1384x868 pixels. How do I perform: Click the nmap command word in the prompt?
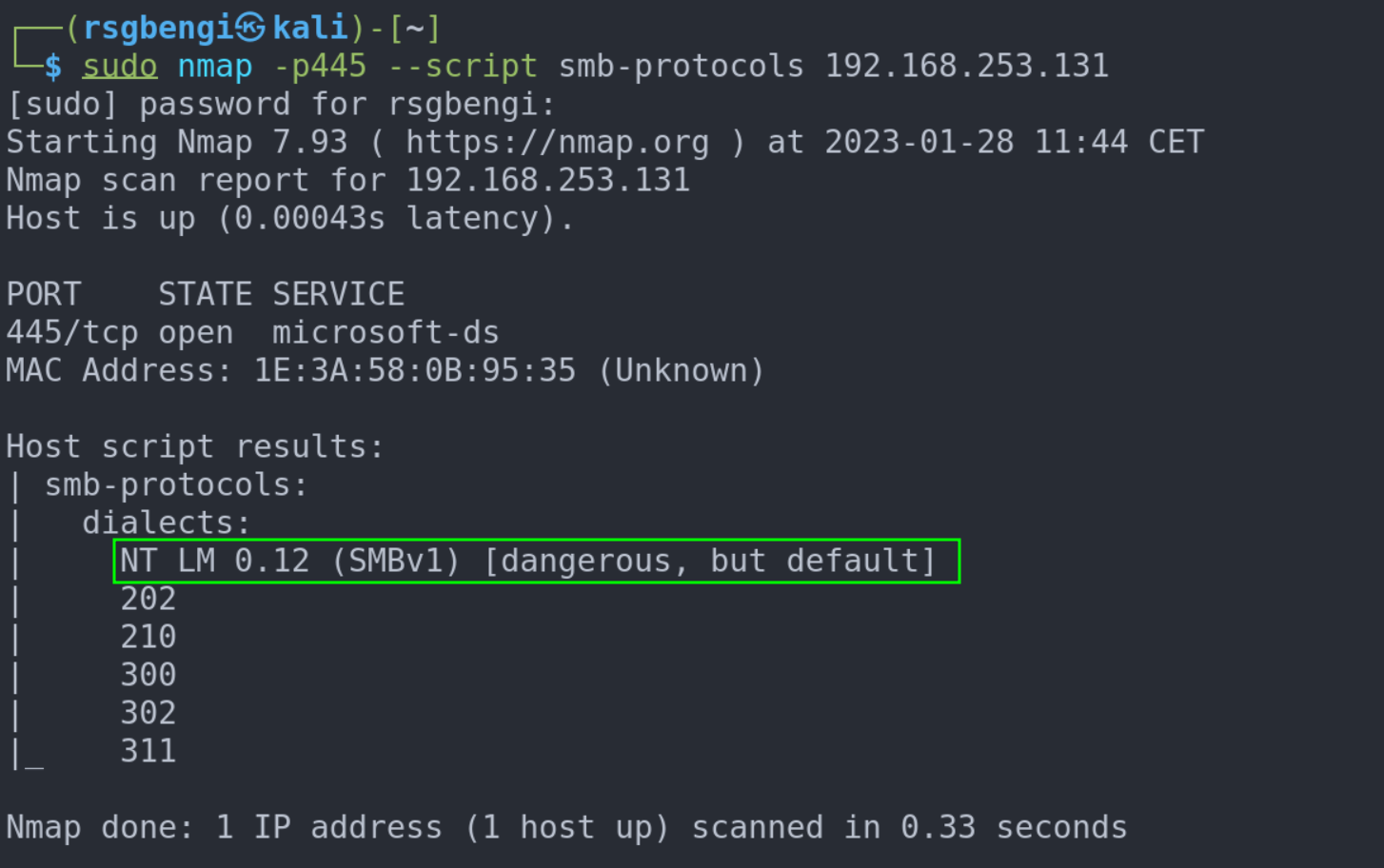click(x=215, y=66)
